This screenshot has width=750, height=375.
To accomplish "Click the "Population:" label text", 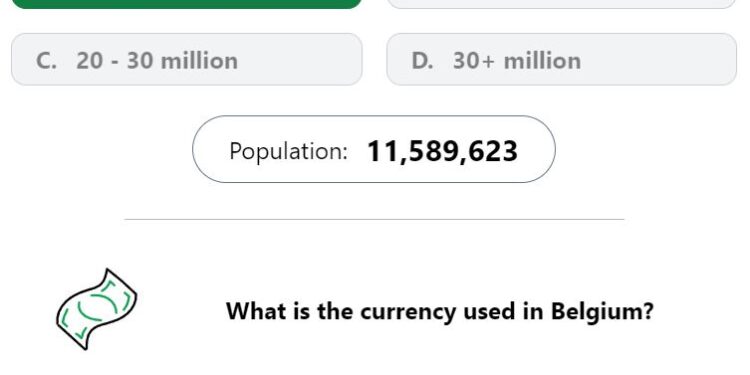I will pyautogui.click(x=288, y=152).
